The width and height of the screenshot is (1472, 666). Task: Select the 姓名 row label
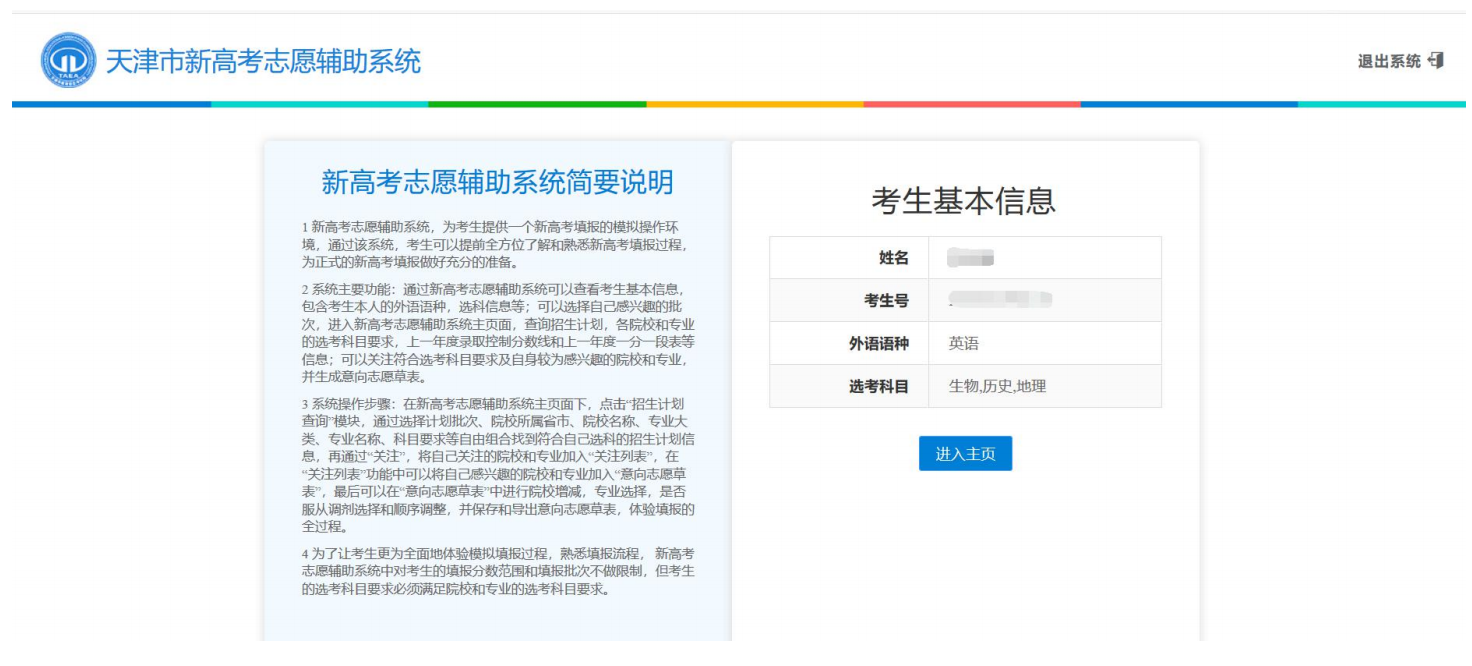point(893,258)
